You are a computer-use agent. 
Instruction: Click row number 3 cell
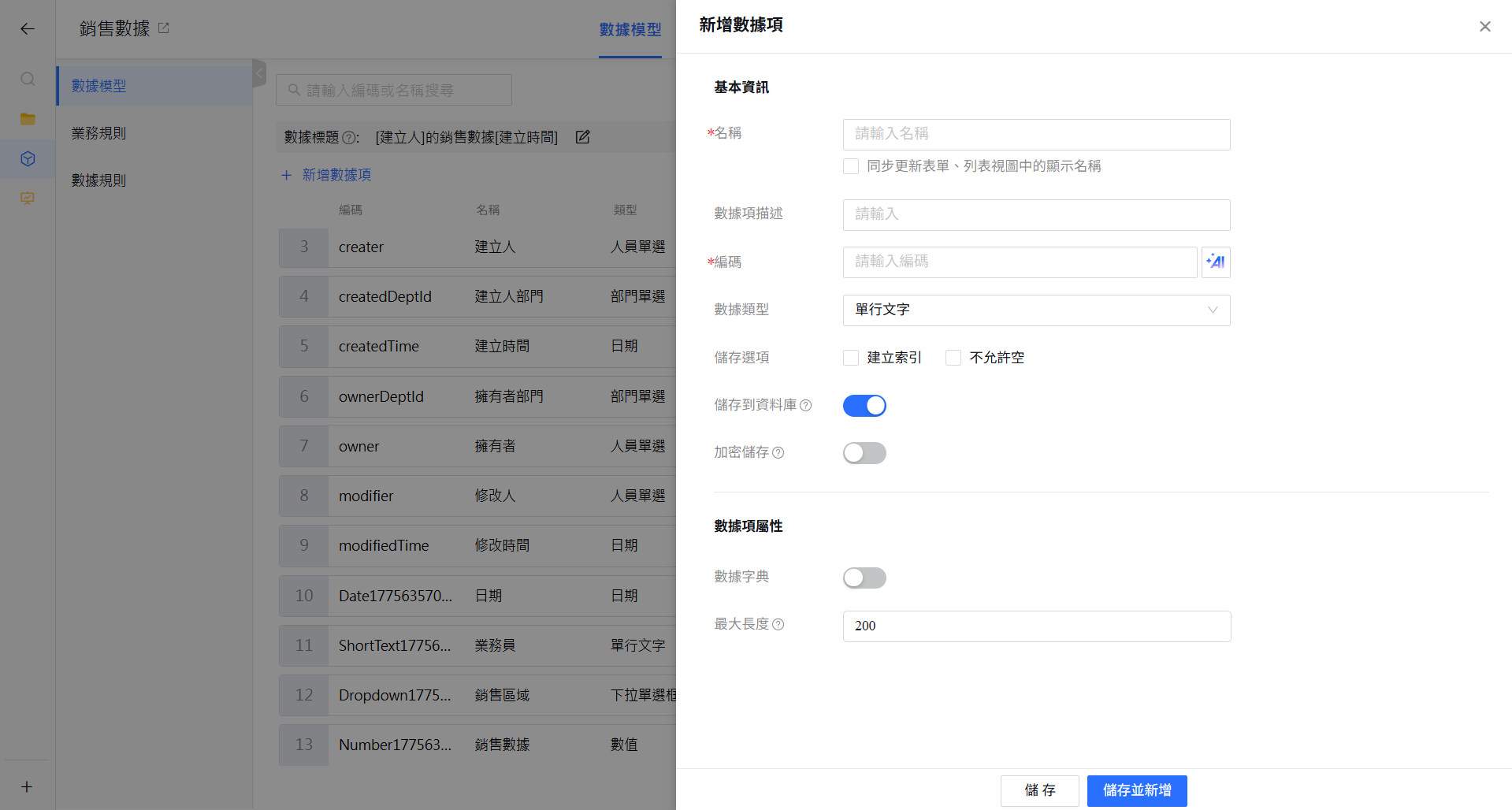point(304,247)
